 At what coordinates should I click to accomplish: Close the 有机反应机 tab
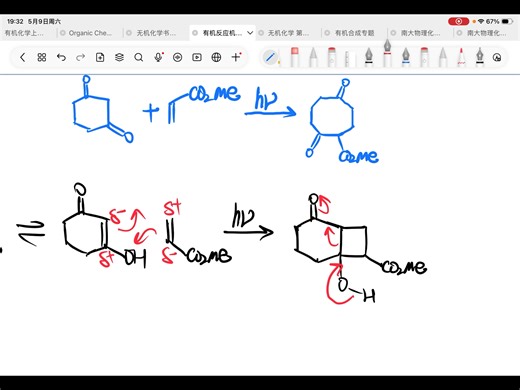(x=195, y=33)
